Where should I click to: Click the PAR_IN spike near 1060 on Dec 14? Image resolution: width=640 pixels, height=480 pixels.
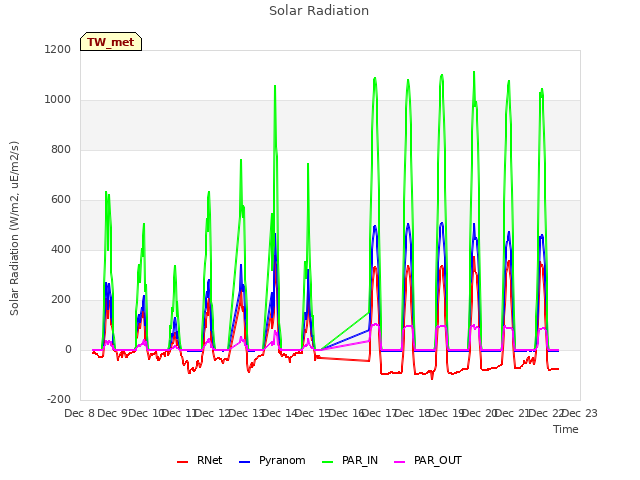pyautogui.click(x=275, y=86)
